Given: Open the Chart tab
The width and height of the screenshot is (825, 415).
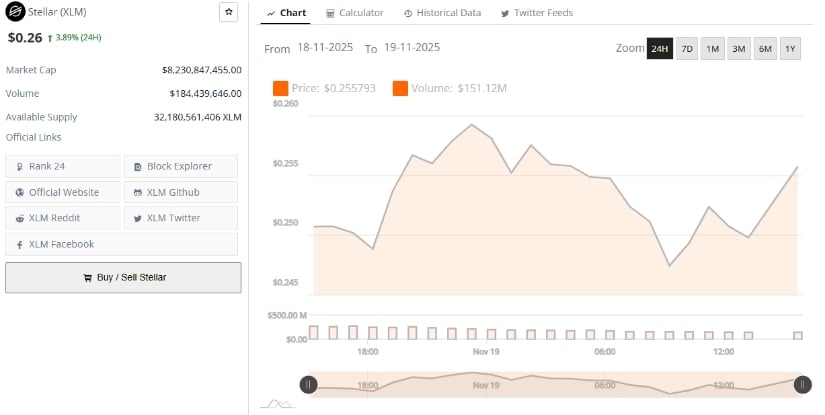Looking at the screenshot, I should tap(287, 13).
